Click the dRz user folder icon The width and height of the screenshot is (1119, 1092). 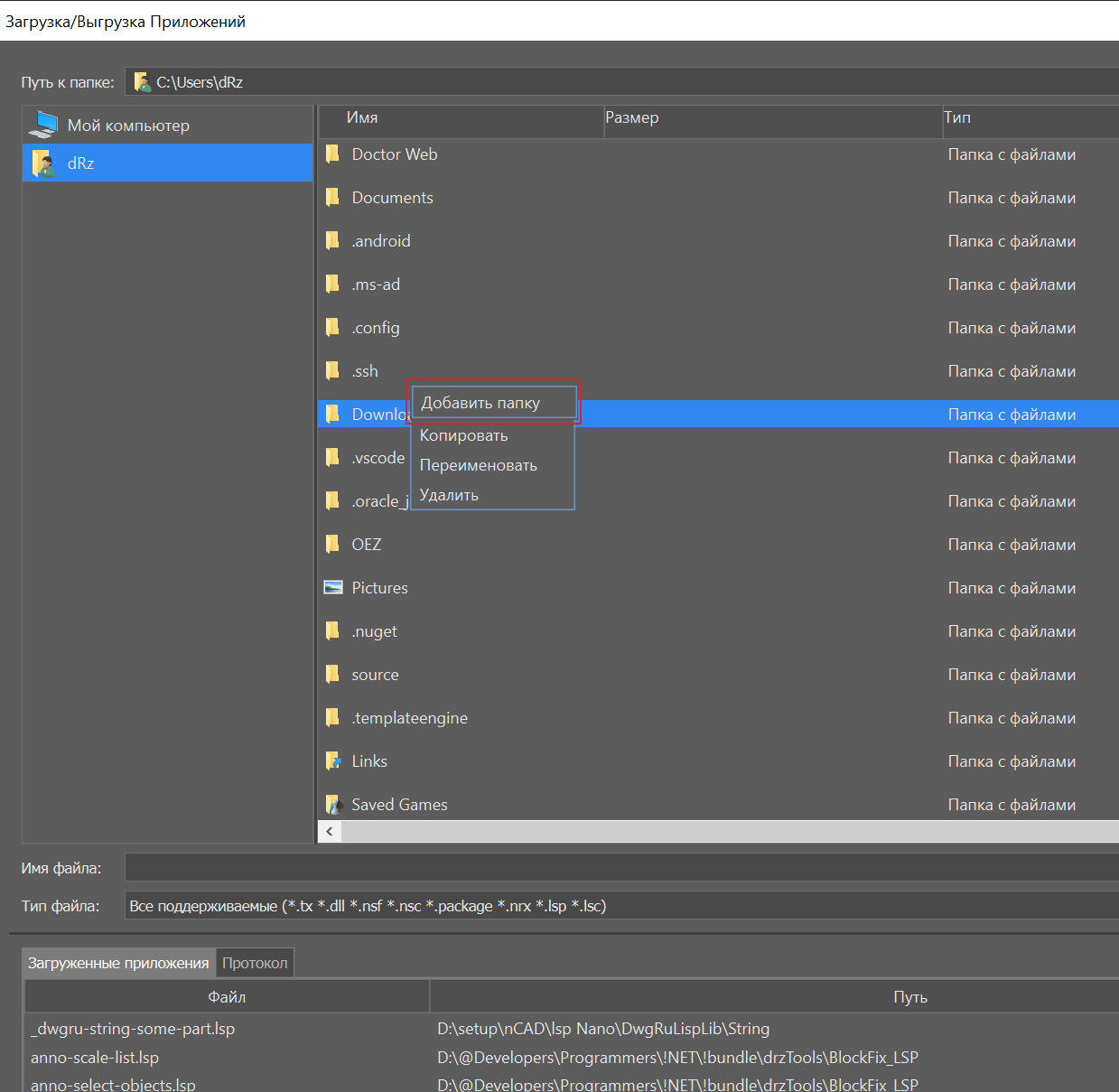[43, 163]
